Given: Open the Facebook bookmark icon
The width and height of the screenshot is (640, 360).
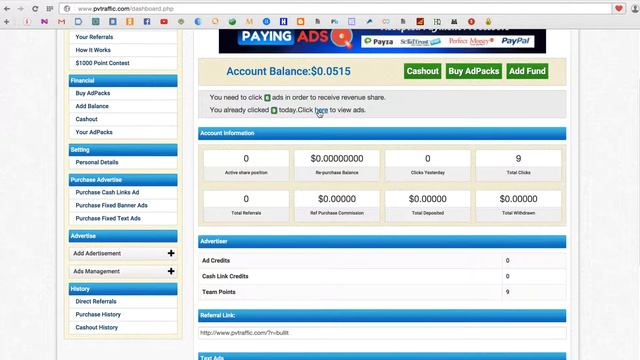Looking at the screenshot, I should pyautogui.click(x=147, y=22).
